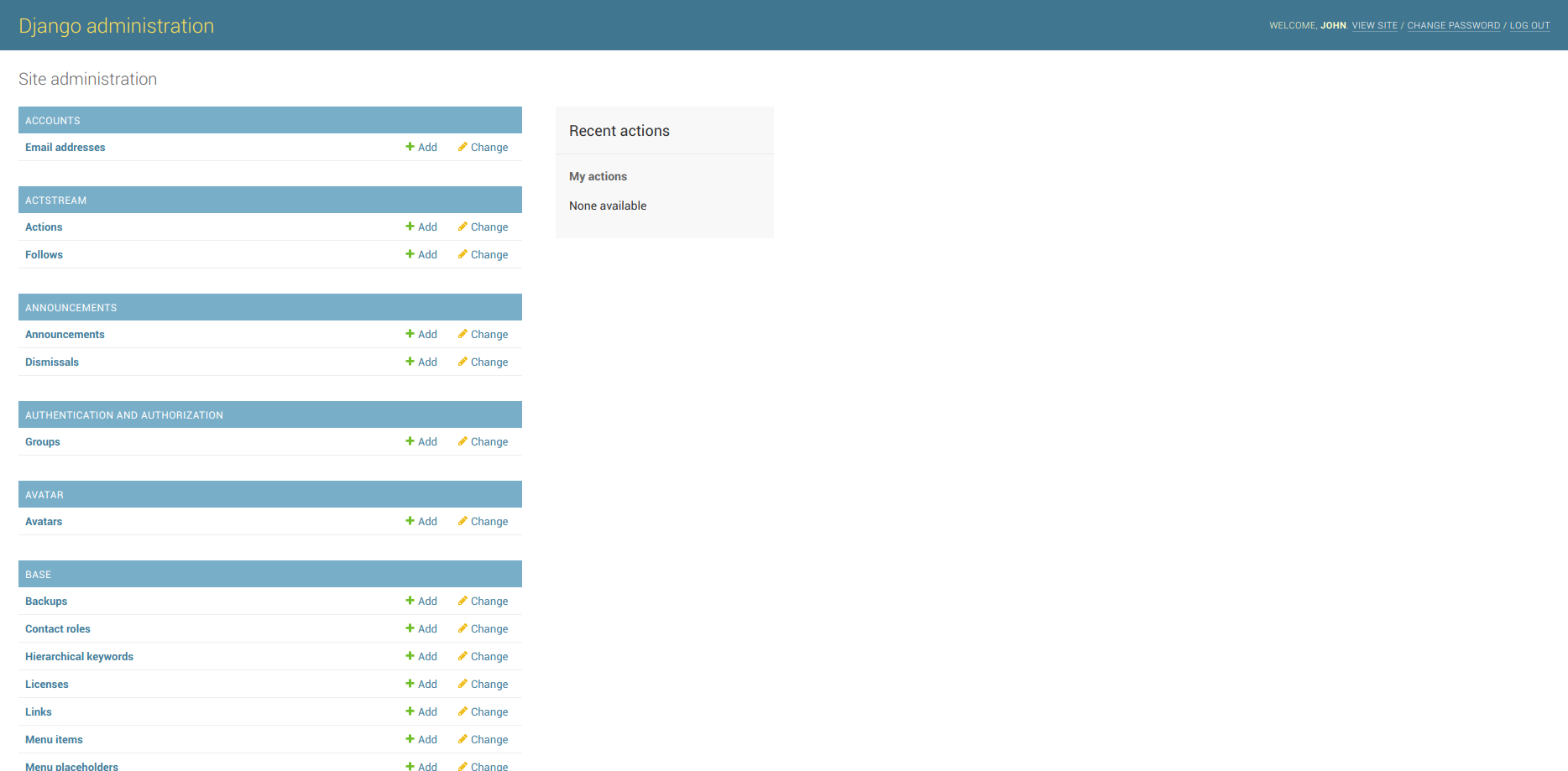The image size is (1568, 771).
Task: Click the pencil Change icon in Contact roles row
Action: [x=463, y=628]
